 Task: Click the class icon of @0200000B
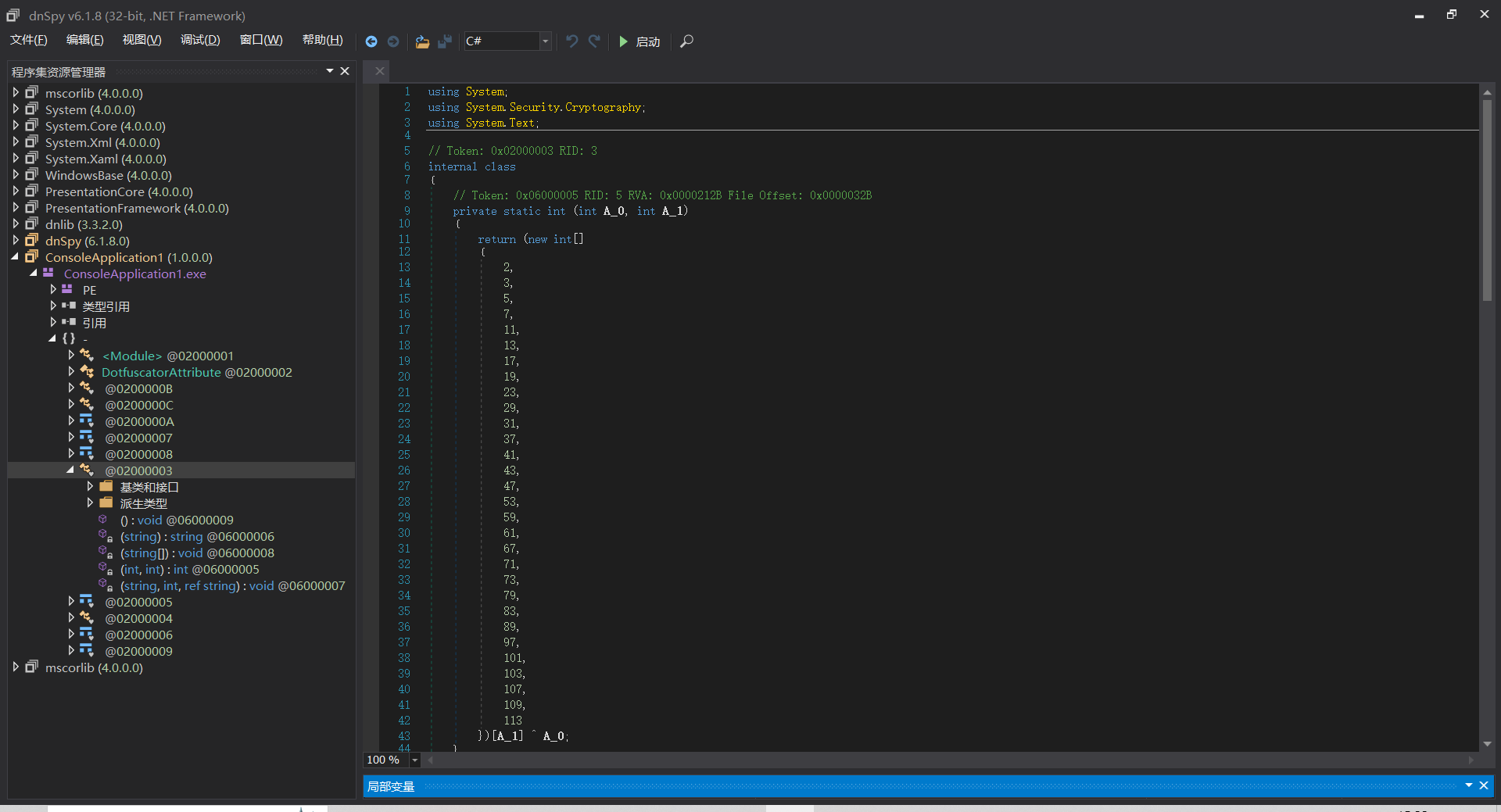[x=87, y=388]
